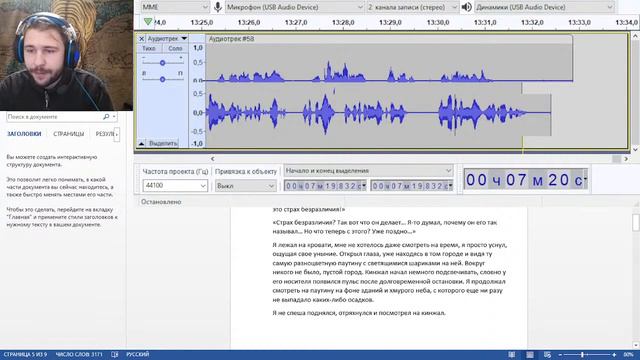Select the СТРАНИЦЫ tab in navigation pane
This screenshot has height=360, width=640.
(69, 134)
